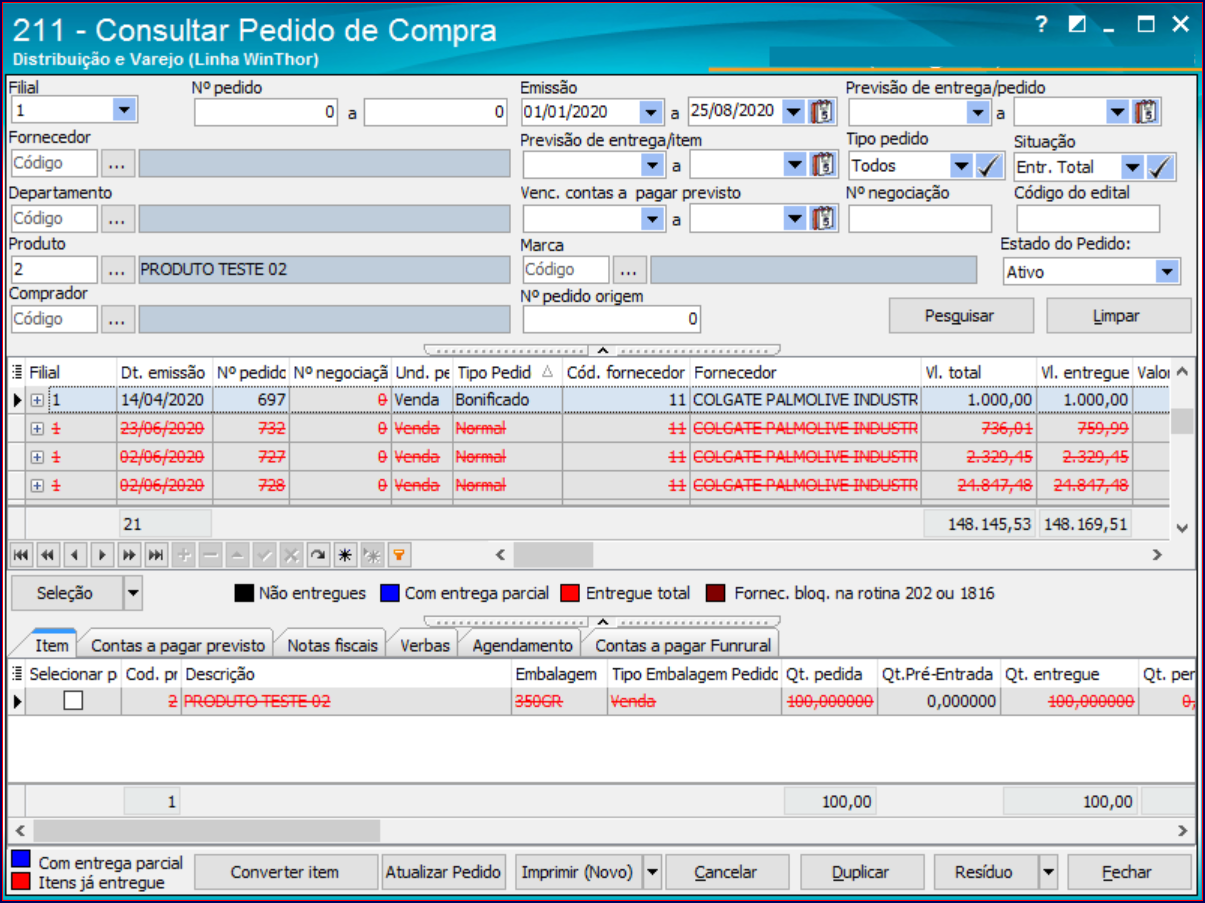Jump back a page of records
1205x903 pixels.
click(x=47, y=554)
